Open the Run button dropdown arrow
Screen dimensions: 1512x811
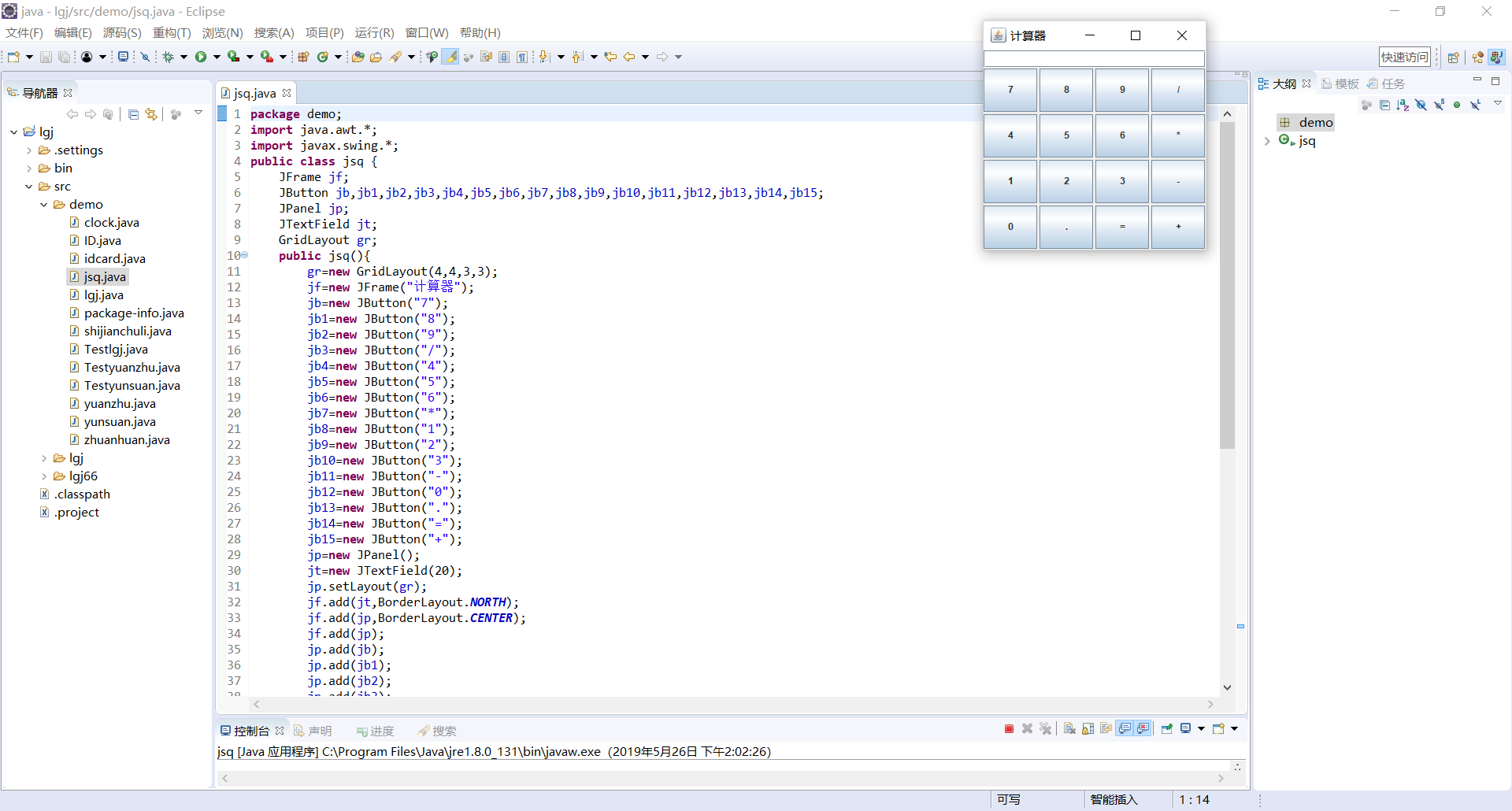(217, 57)
